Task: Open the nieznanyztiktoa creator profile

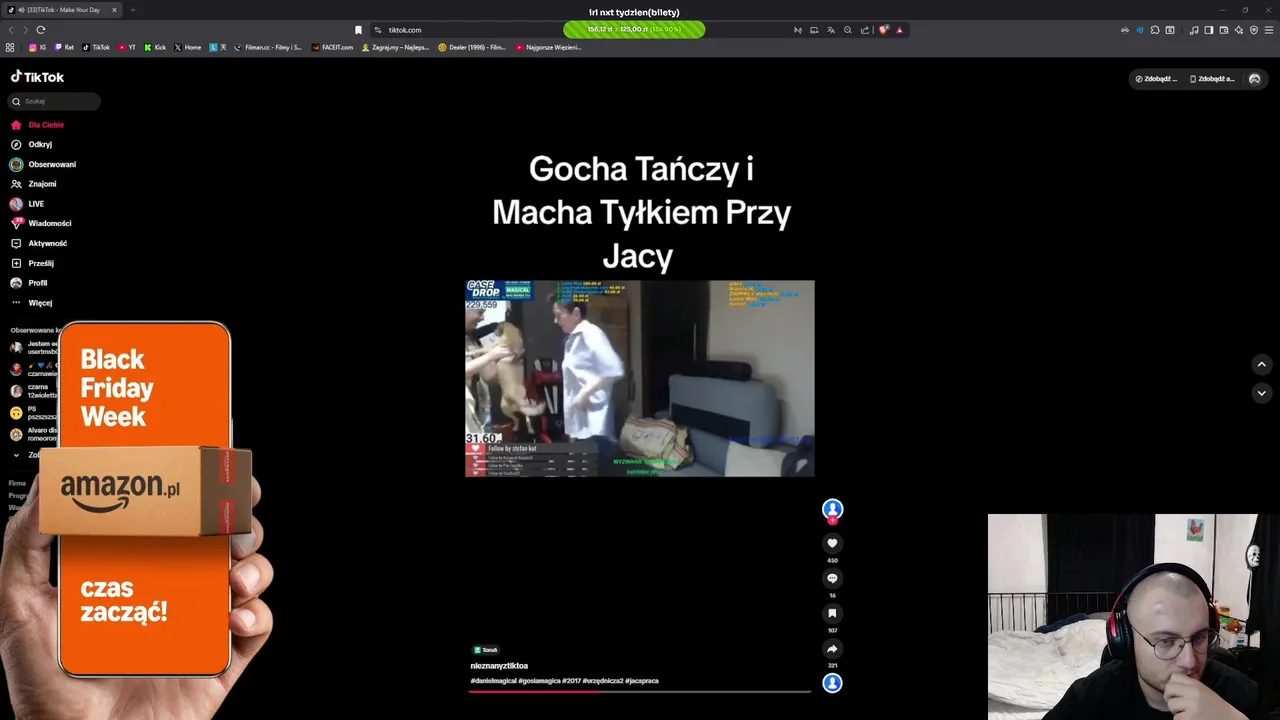Action: point(499,666)
